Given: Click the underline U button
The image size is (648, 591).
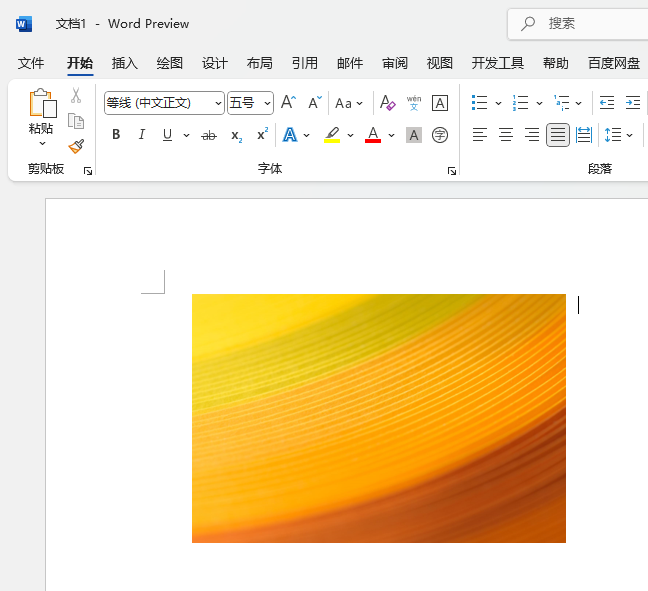Looking at the screenshot, I should (167, 135).
